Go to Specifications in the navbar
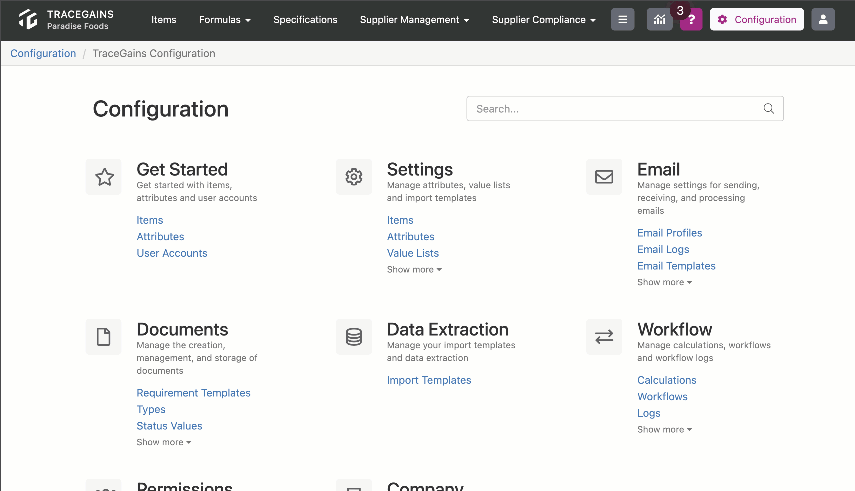Viewport: 855px width, 491px height. pos(305,20)
